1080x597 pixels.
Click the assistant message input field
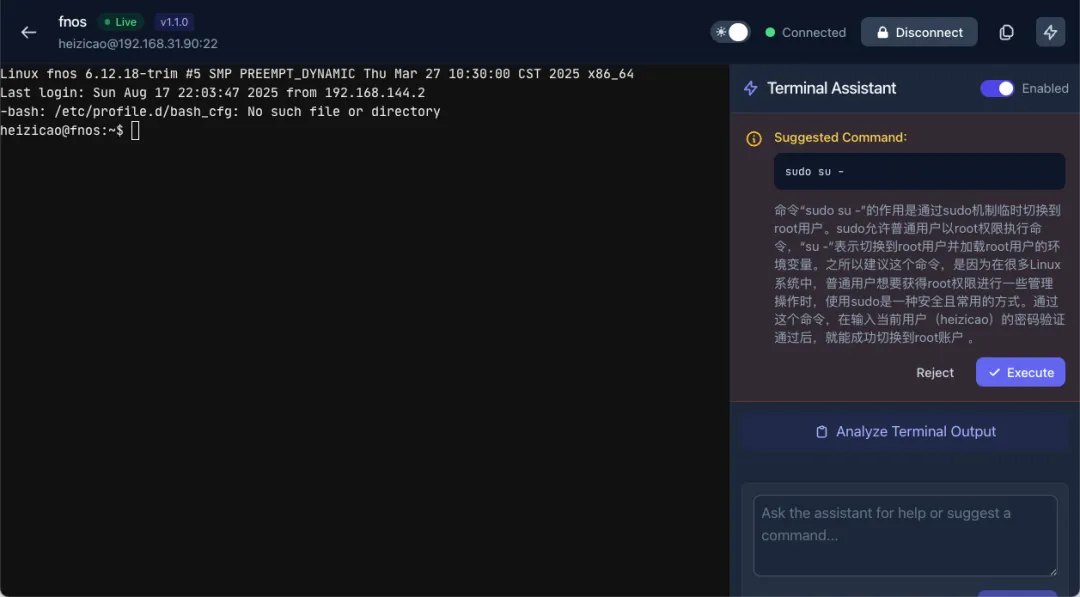905,535
